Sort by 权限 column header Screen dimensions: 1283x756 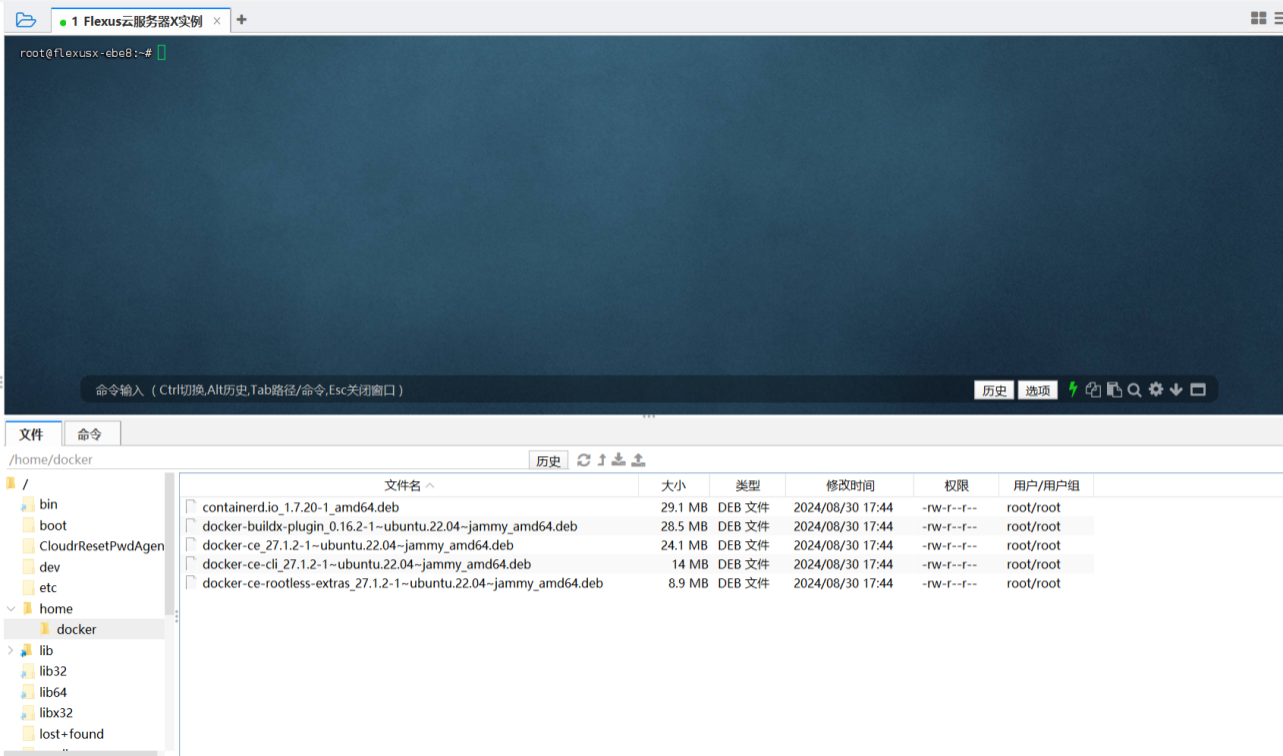957,485
